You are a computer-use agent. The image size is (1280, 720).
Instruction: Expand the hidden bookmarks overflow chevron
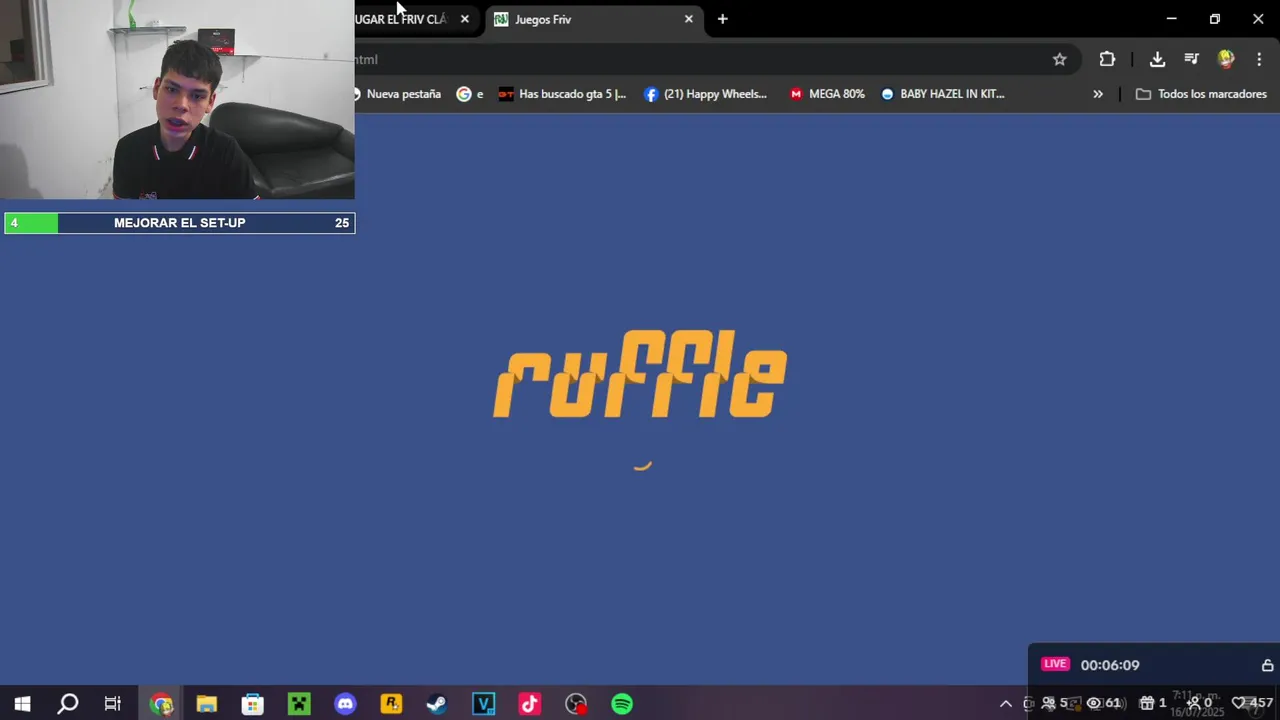tap(1098, 94)
